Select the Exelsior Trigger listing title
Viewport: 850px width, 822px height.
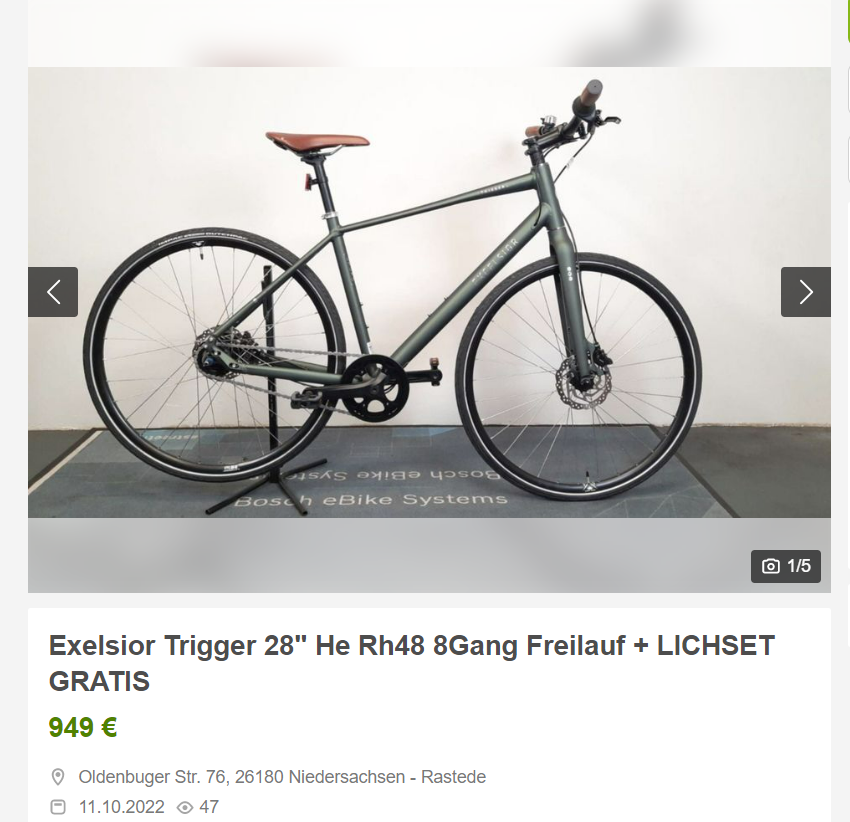click(411, 663)
